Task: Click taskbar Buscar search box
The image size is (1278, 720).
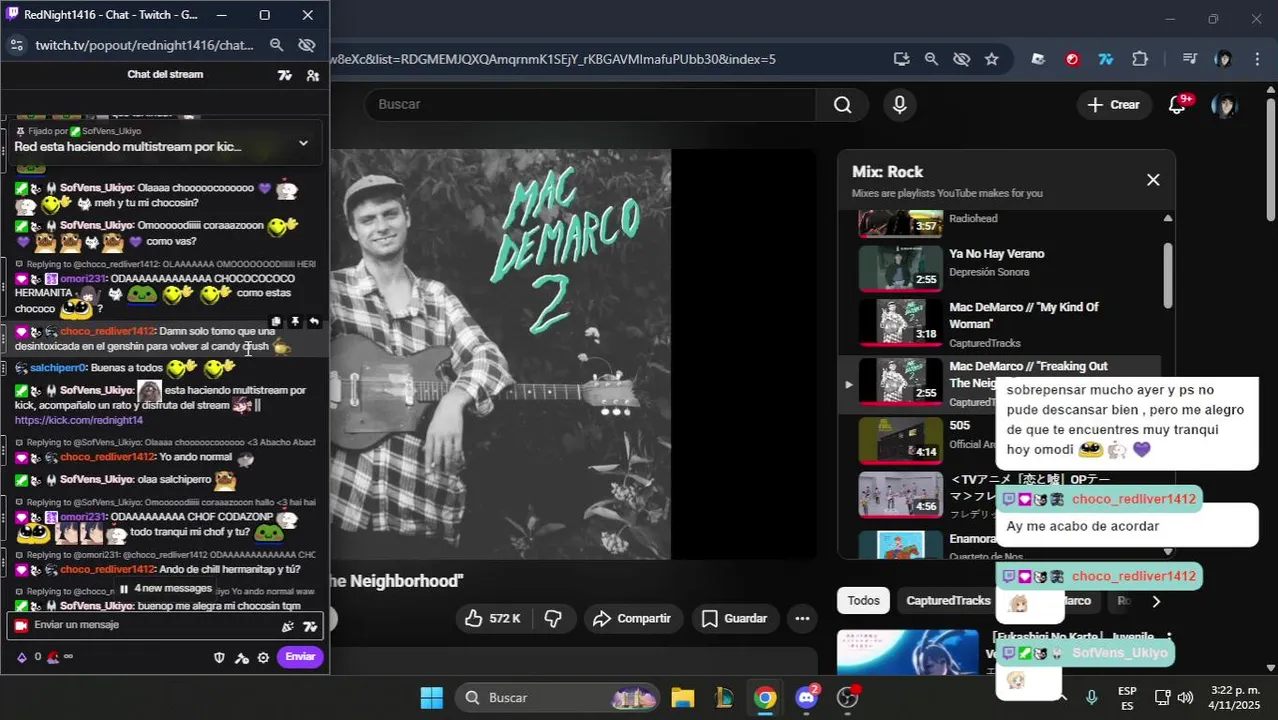Action: click(559, 697)
